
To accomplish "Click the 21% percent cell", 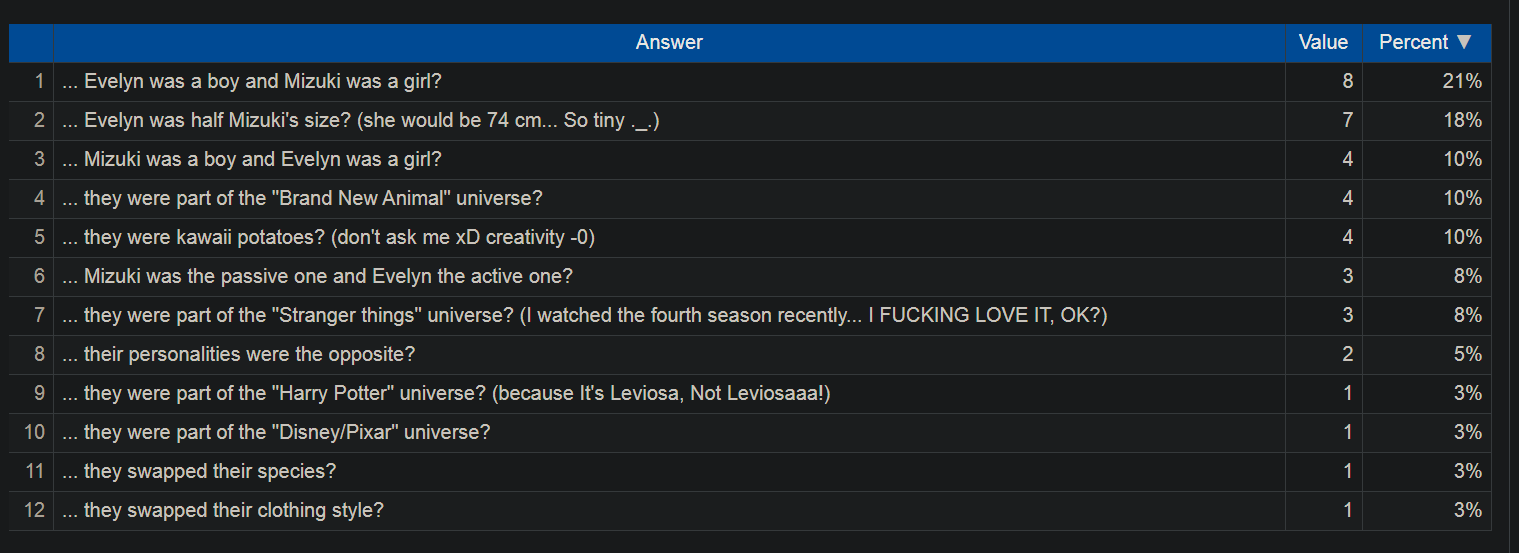I will pyautogui.click(x=1426, y=81).
